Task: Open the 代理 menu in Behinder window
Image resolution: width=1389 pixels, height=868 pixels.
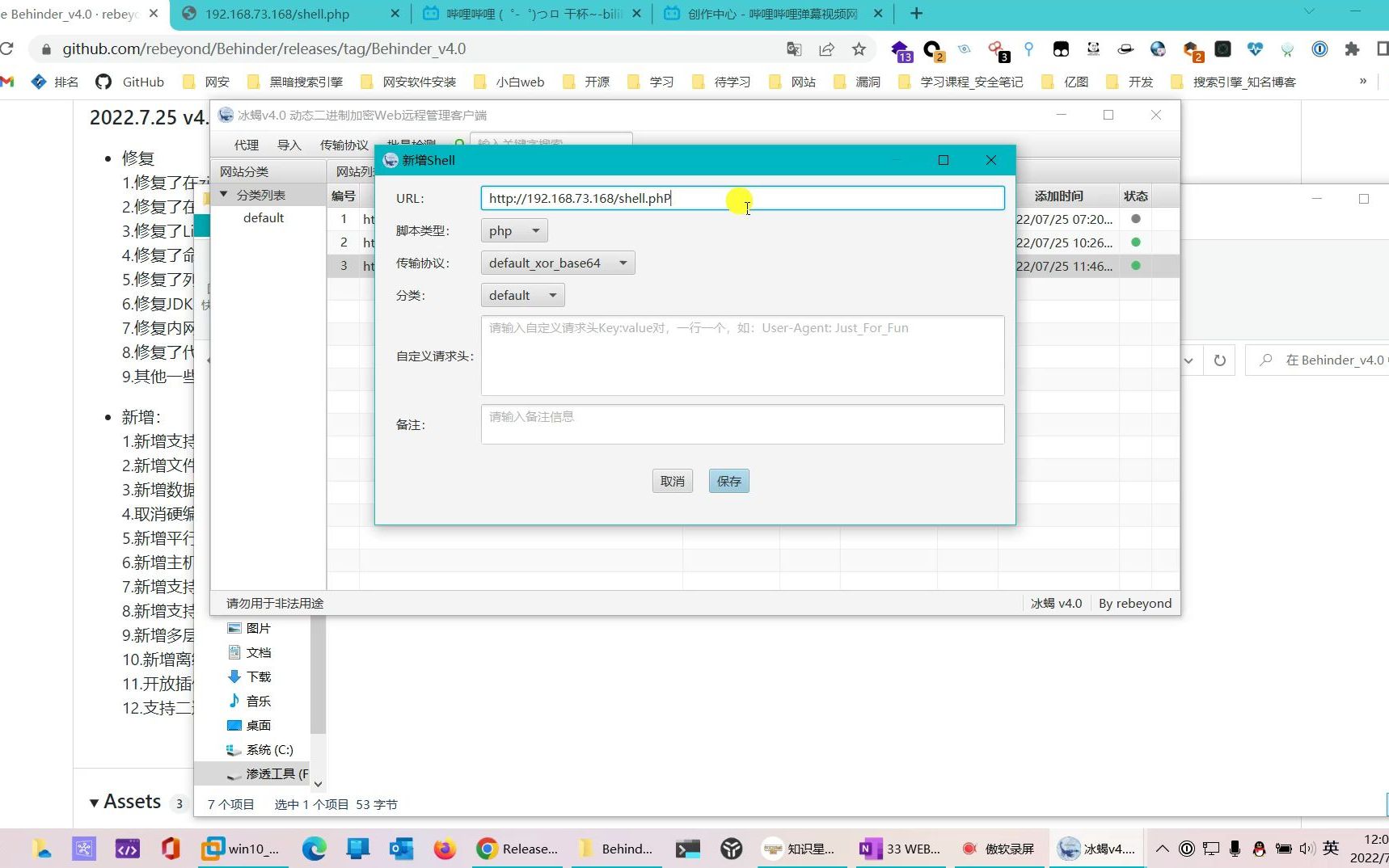Action: tap(247, 145)
